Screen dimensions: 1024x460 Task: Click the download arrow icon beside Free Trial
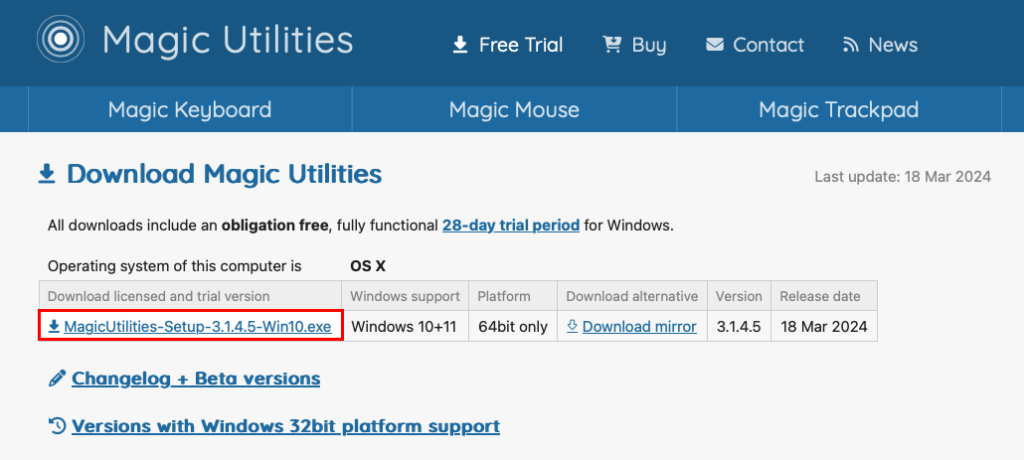point(460,45)
